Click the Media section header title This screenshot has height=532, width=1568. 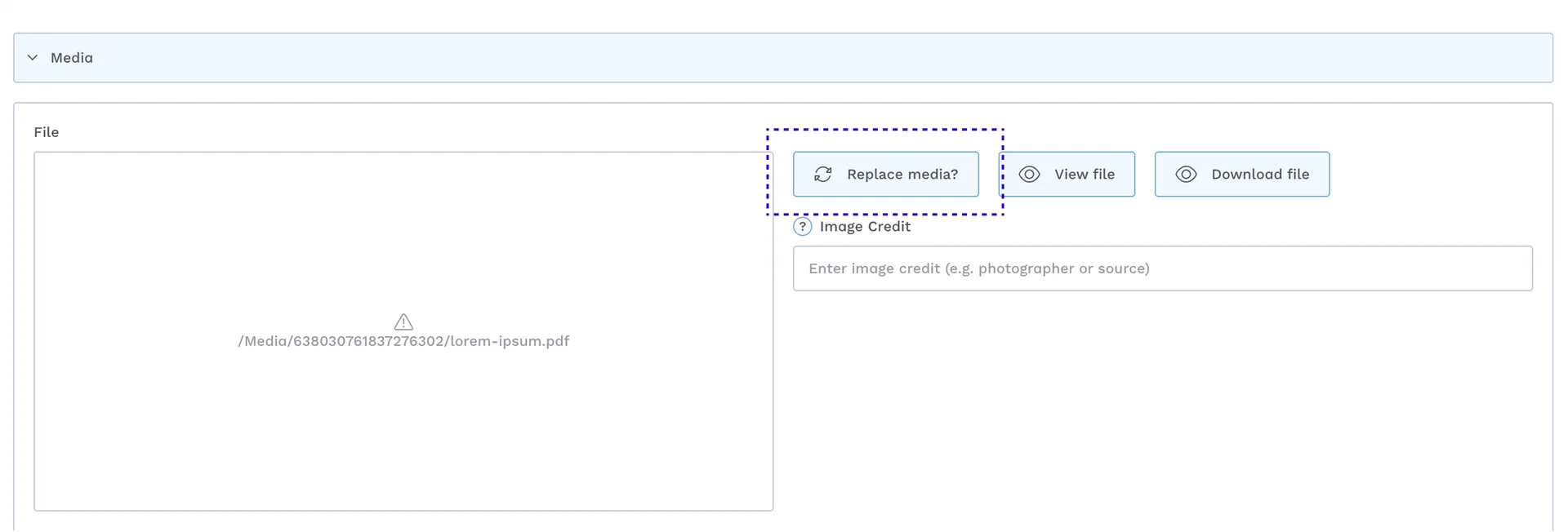coord(72,58)
